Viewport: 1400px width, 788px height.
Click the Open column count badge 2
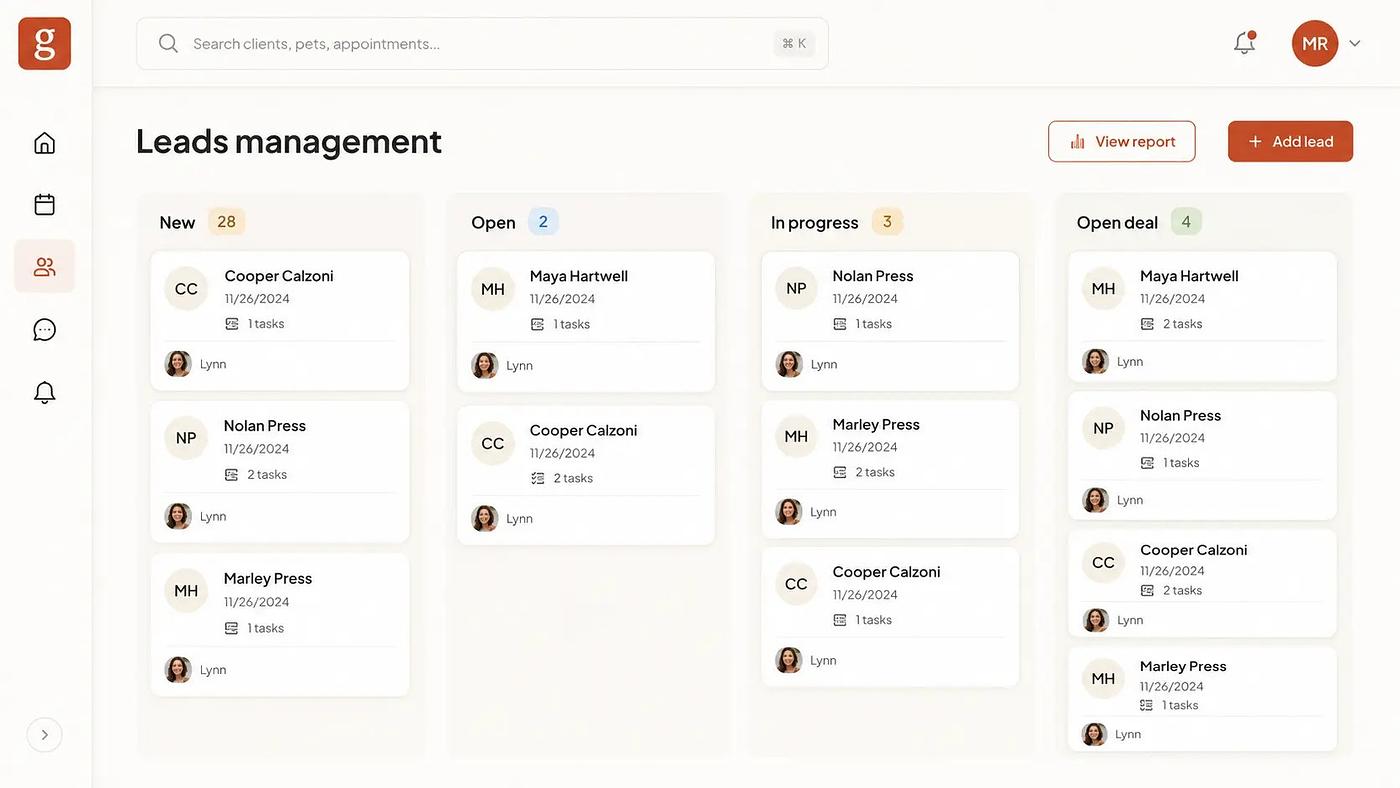pos(543,221)
